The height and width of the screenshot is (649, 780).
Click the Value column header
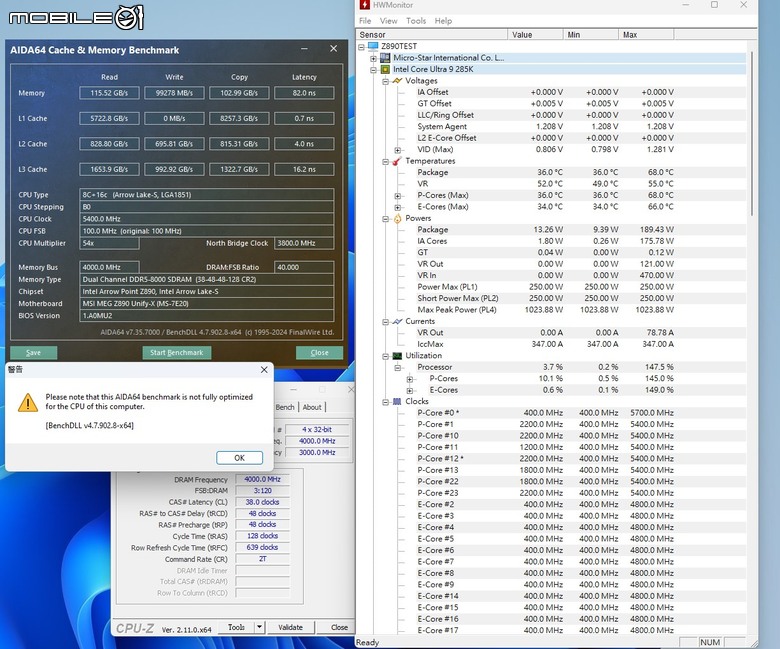pyautogui.click(x=535, y=35)
